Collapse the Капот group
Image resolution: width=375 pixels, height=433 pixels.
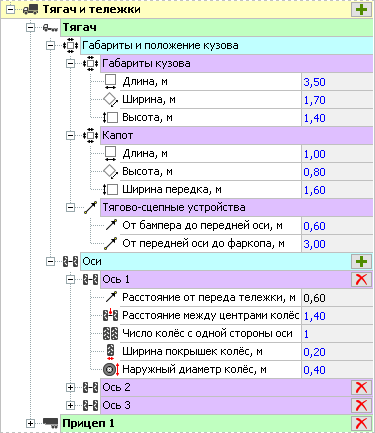70,135
